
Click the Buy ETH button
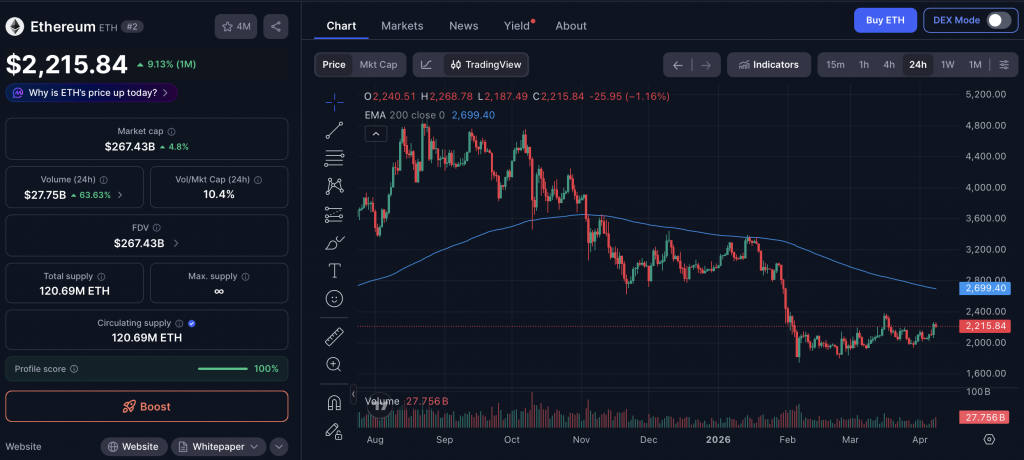coord(885,20)
